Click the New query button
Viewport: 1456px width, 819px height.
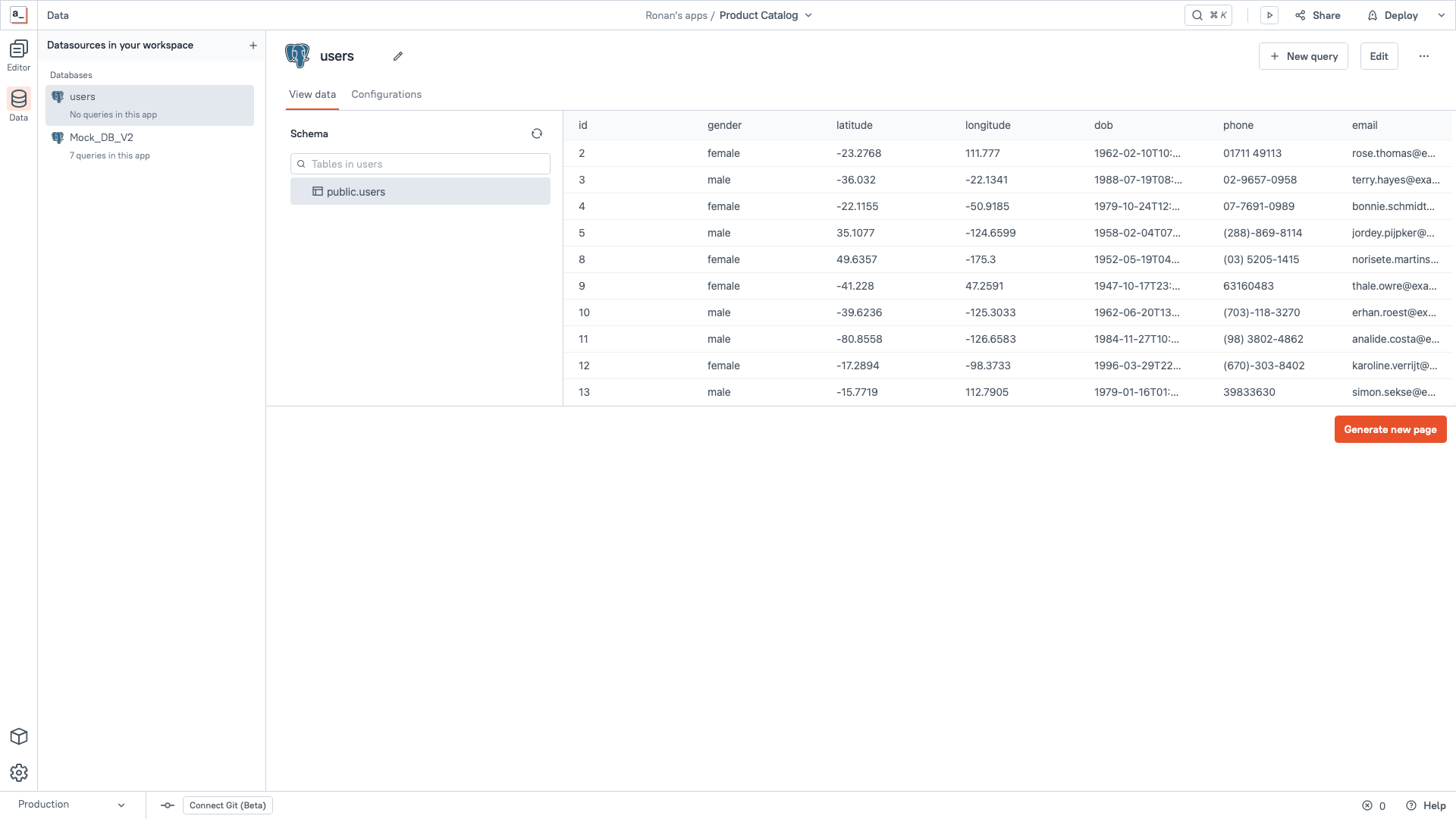(1303, 56)
